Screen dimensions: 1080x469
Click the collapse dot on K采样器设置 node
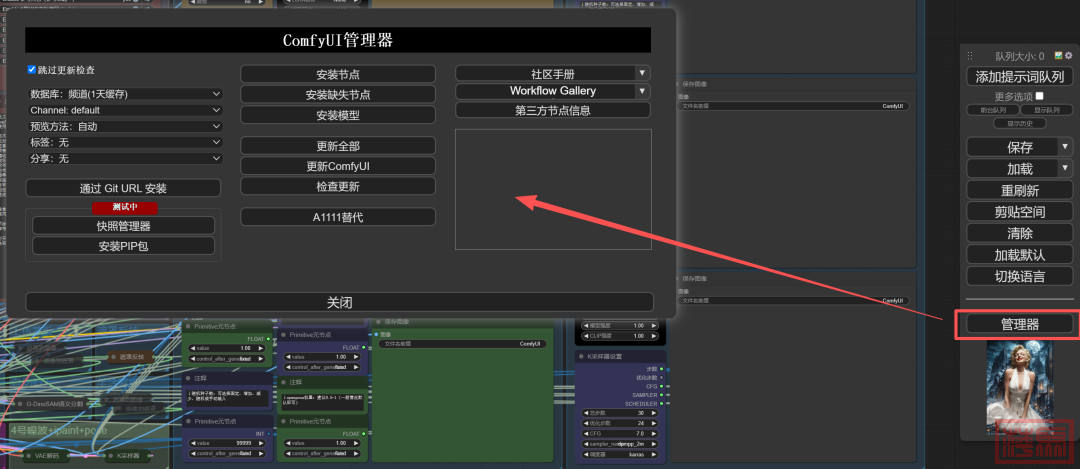[583, 357]
